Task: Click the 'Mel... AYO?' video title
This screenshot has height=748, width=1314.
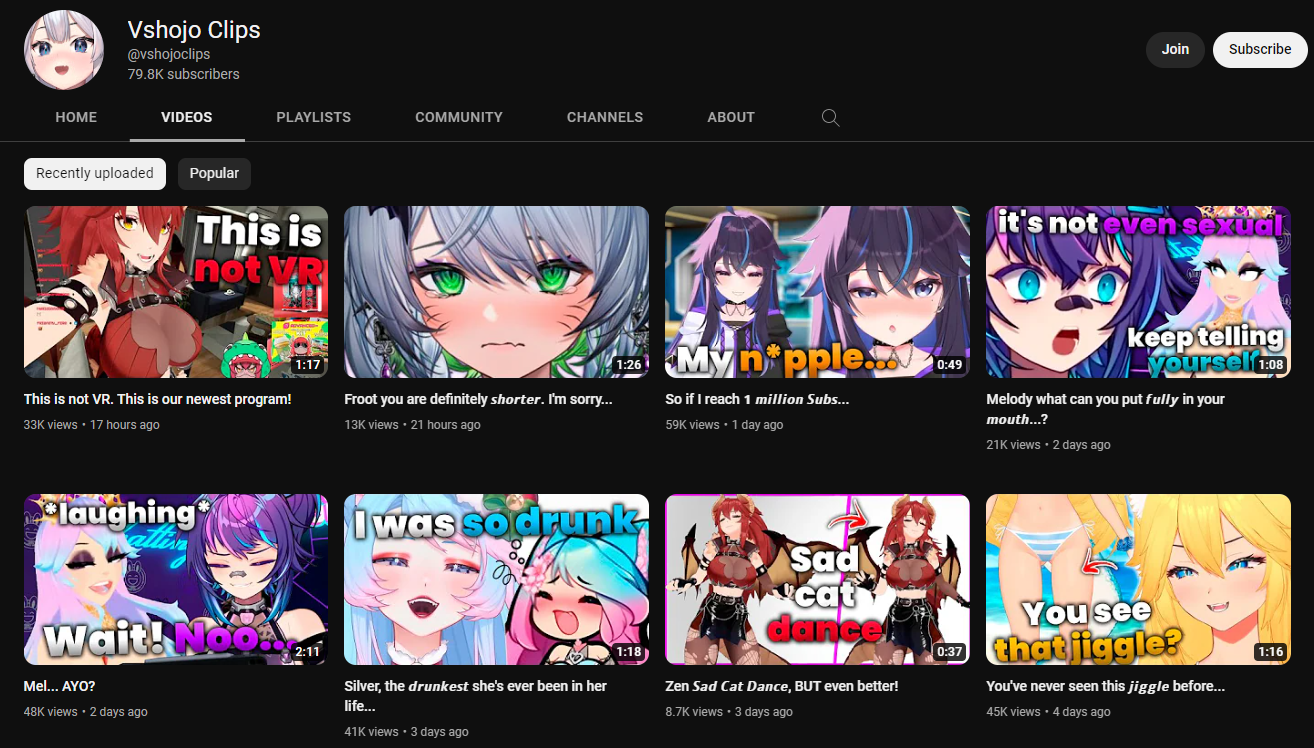Action: (60, 687)
